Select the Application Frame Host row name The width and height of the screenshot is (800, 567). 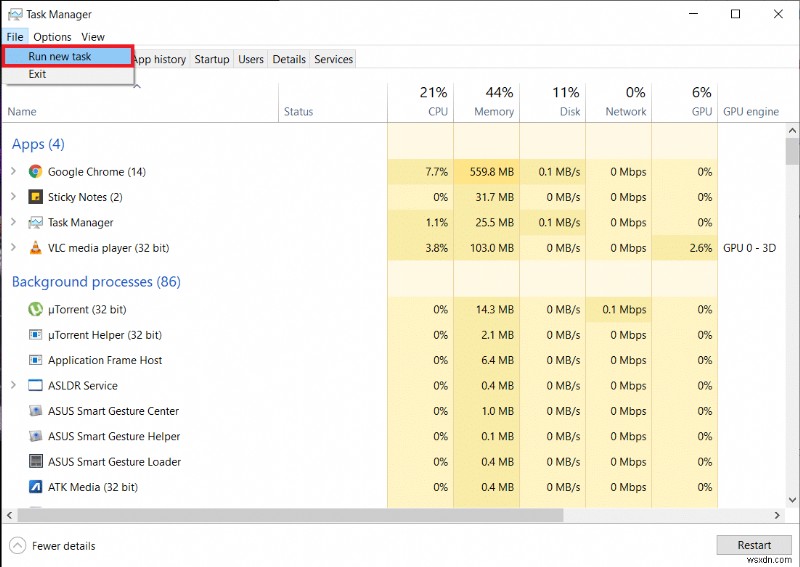(x=105, y=360)
